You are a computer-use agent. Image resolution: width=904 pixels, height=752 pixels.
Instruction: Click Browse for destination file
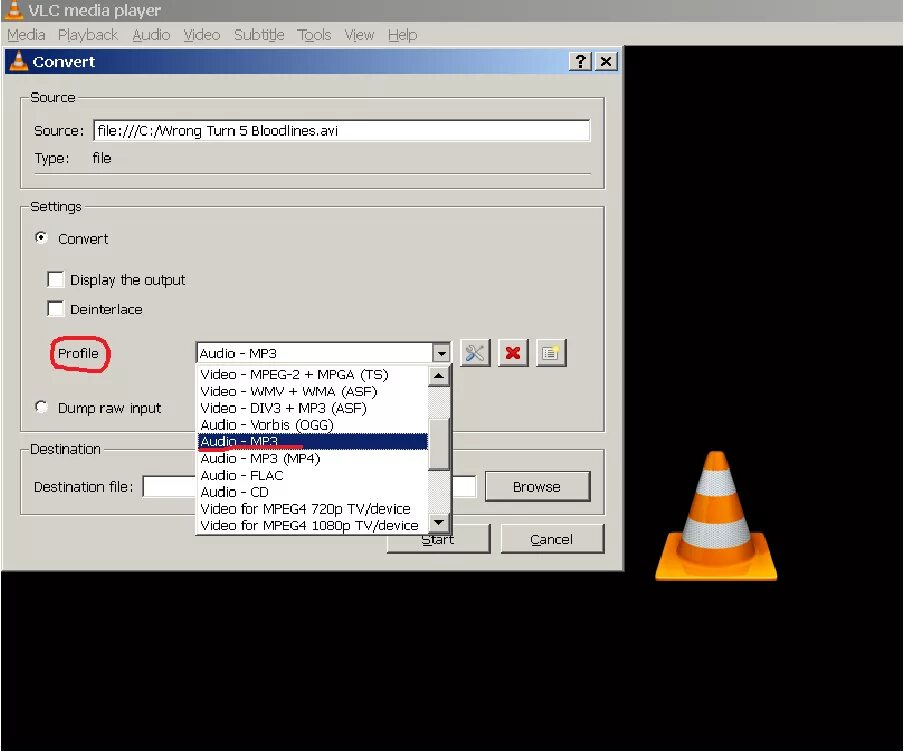coord(537,487)
